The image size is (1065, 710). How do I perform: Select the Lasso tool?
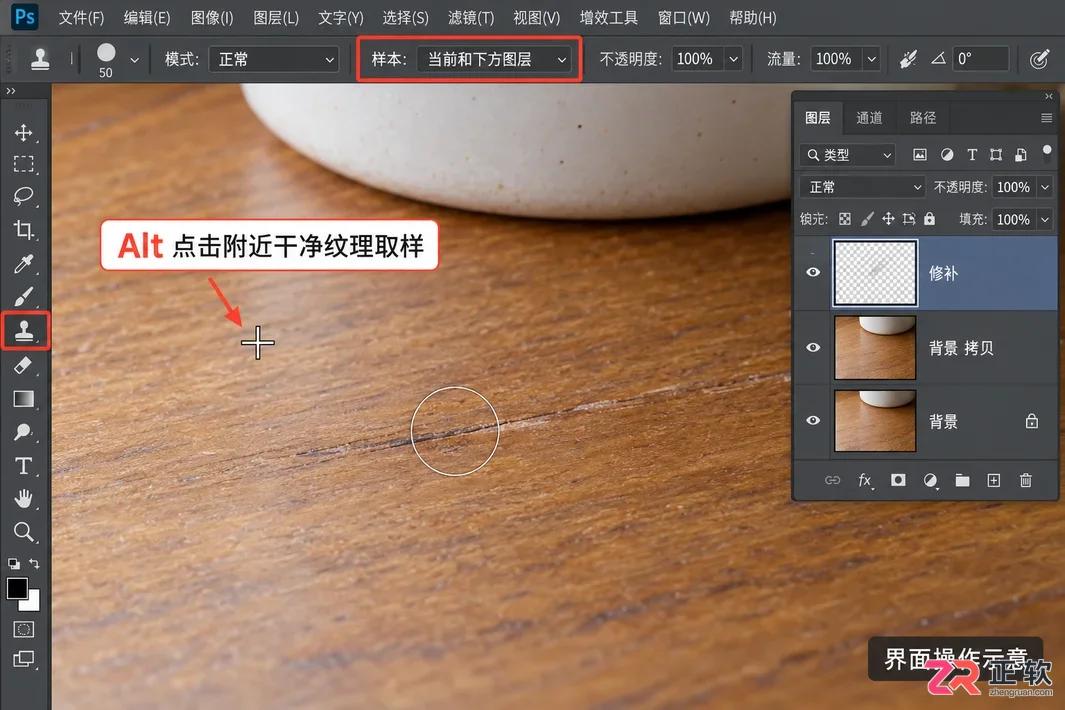click(24, 196)
